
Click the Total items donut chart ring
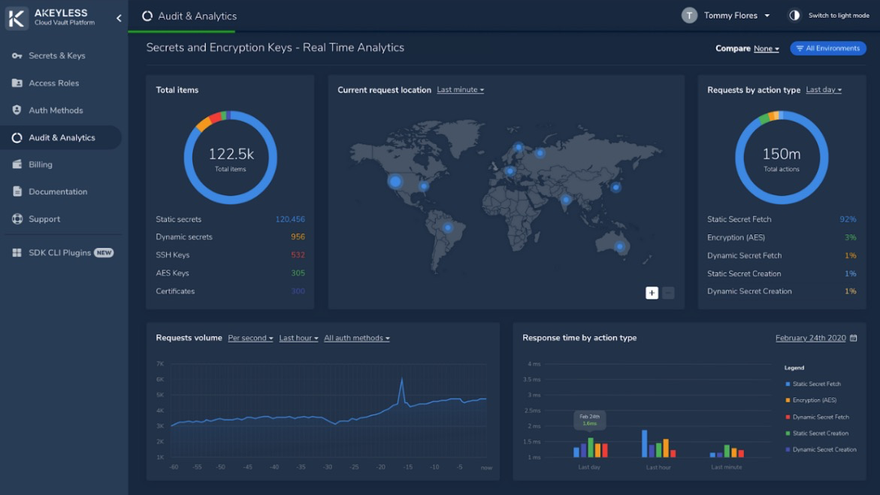[x=230, y=116]
